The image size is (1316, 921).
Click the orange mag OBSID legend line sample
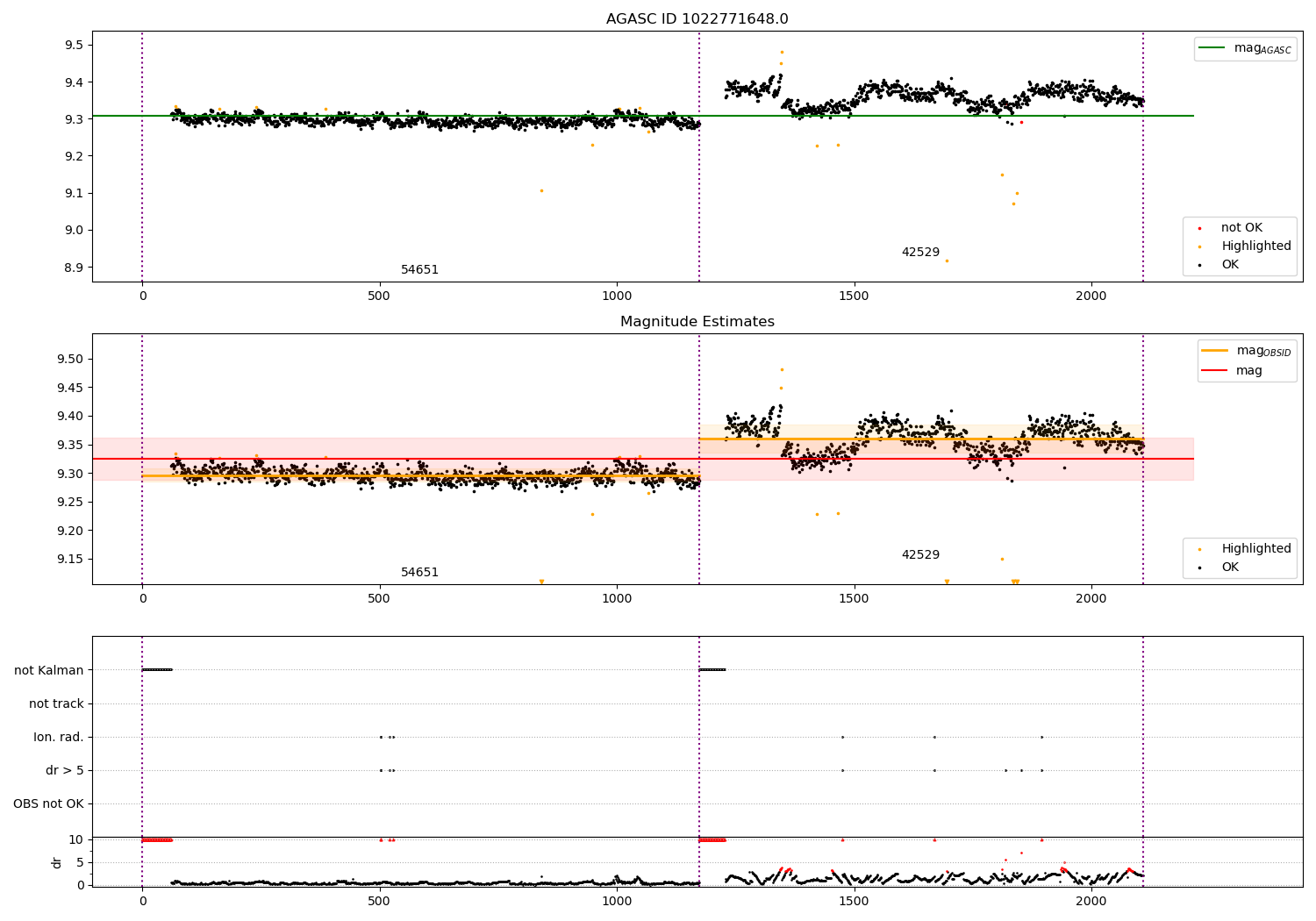pyautogui.click(x=1214, y=351)
